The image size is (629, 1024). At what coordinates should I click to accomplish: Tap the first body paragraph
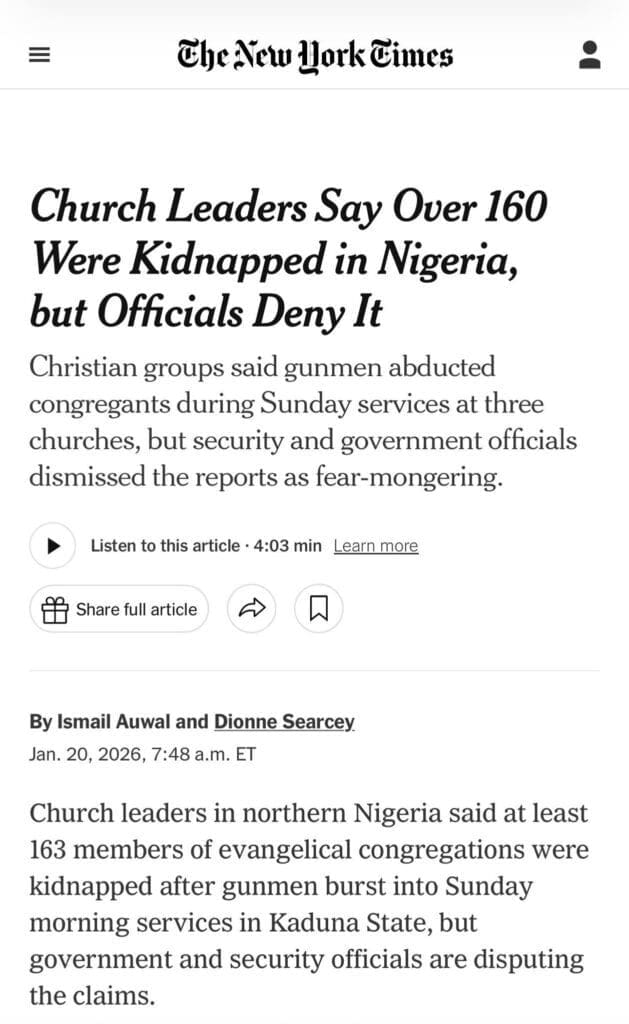300,886
